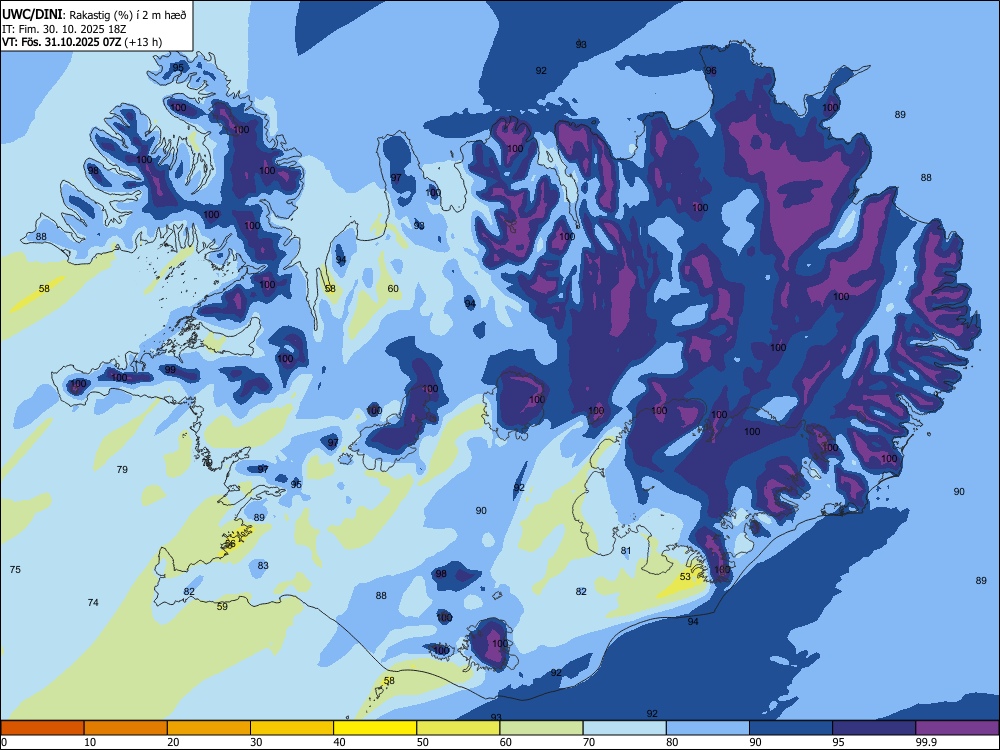This screenshot has width=1000, height=750.
Task: Click the '30' legend scale label
Action: click(256, 742)
